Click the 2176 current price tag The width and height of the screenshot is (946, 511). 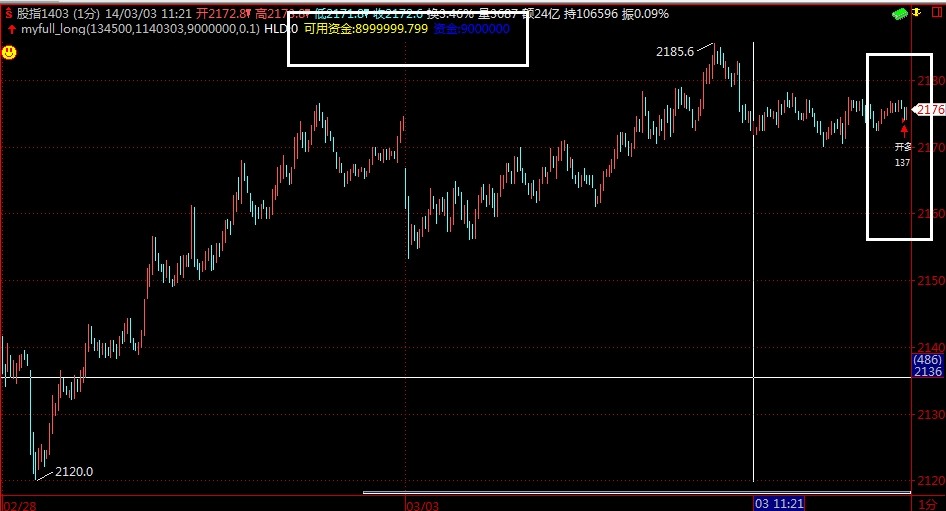click(x=929, y=109)
